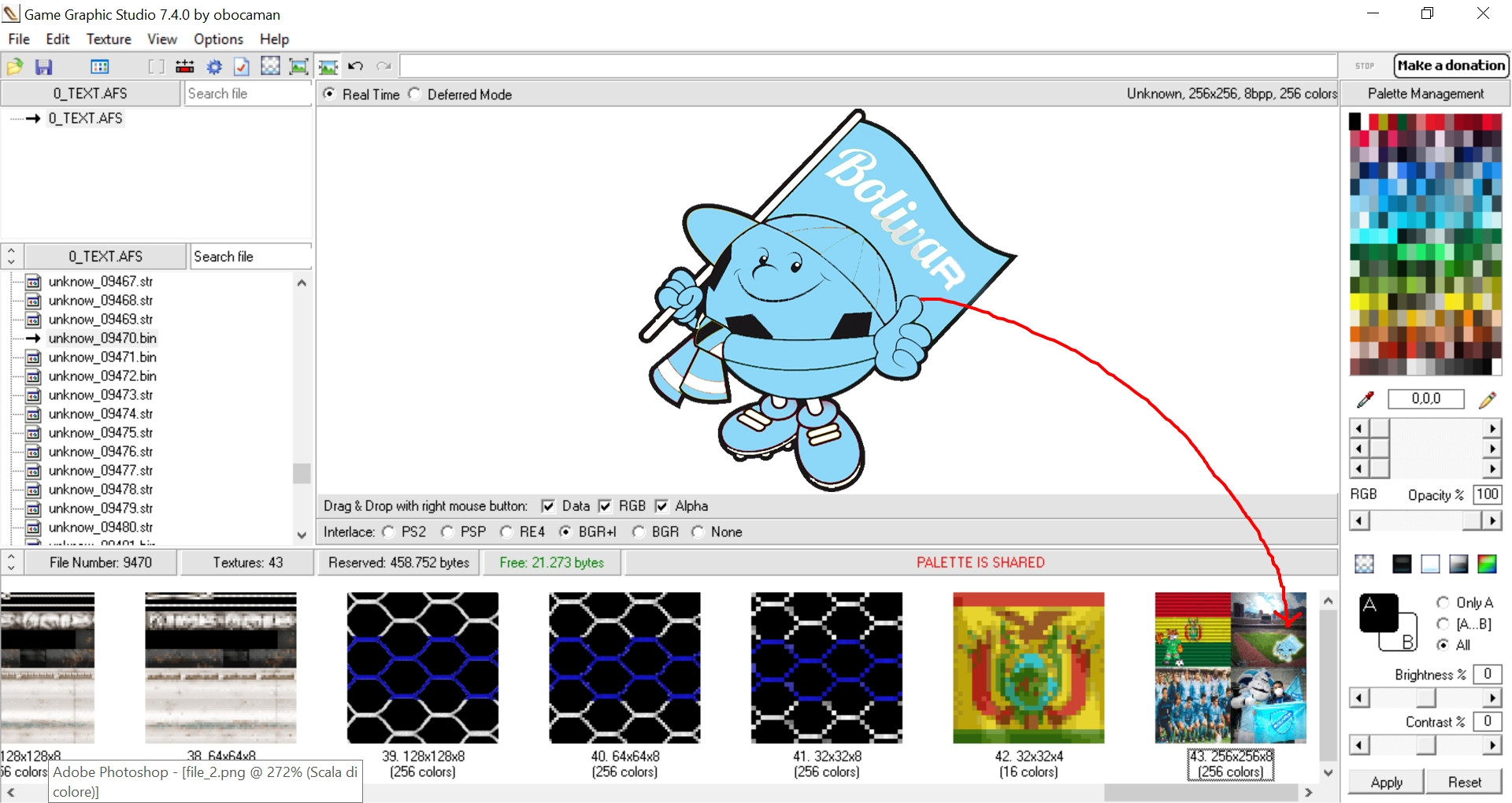This screenshot has height=803, width=1512.
Task: Open the View menu
Action: click(x=162, y=39)
